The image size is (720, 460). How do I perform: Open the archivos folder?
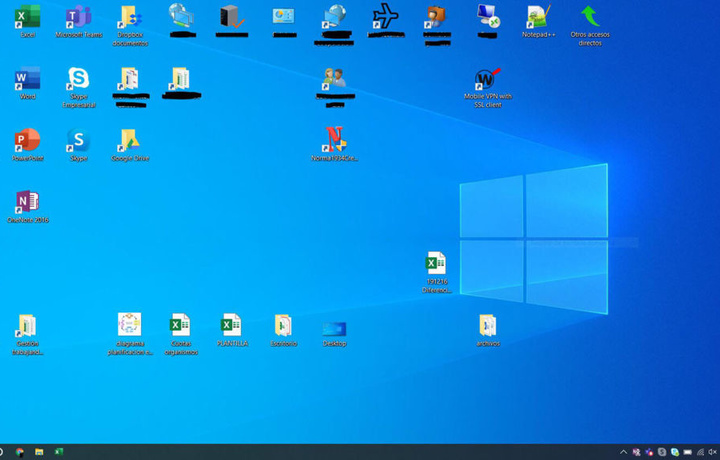488,330
